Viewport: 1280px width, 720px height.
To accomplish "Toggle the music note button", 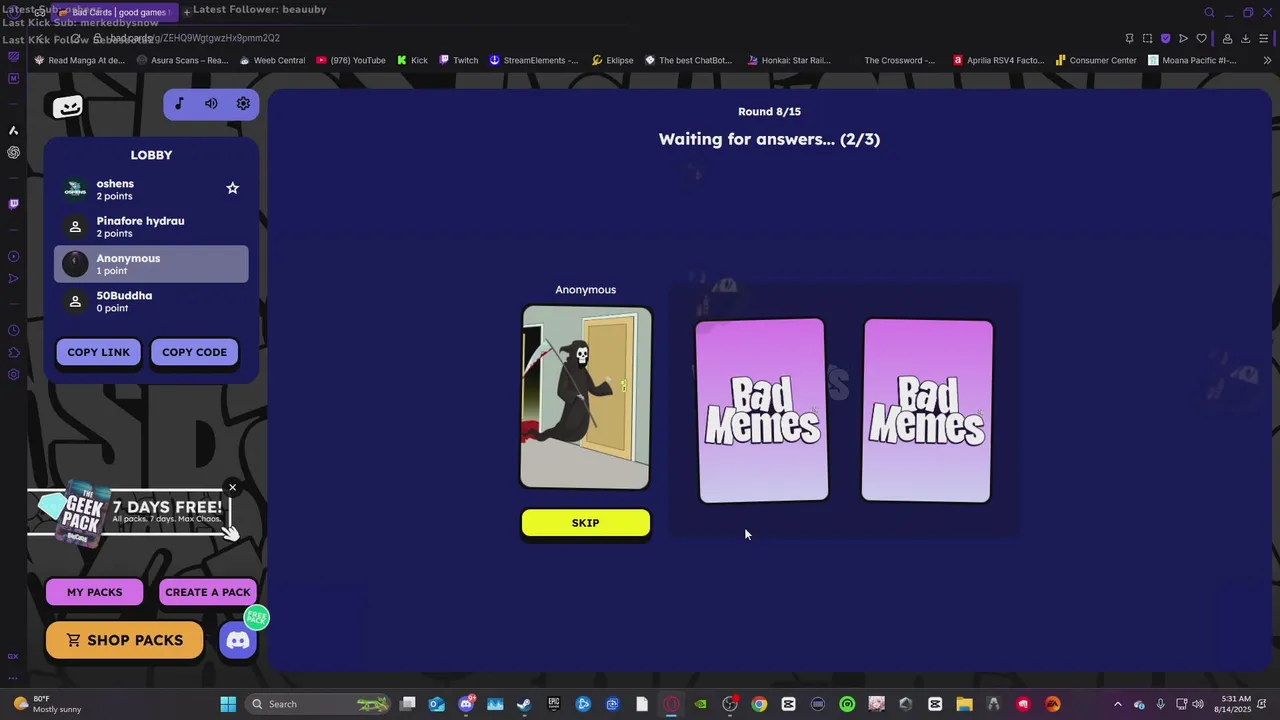I will (179, 104).
